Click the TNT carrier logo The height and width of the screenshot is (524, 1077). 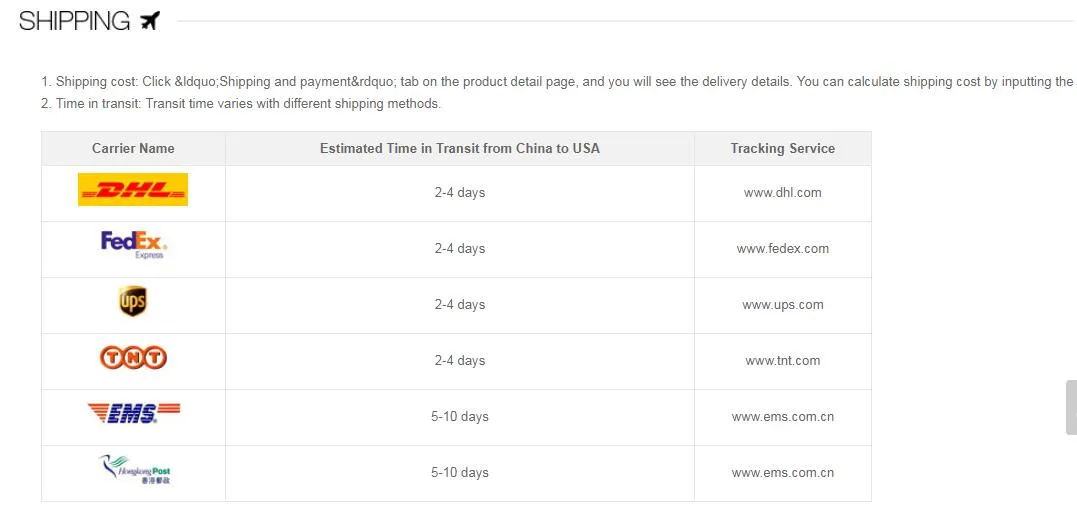pos(133,358)
